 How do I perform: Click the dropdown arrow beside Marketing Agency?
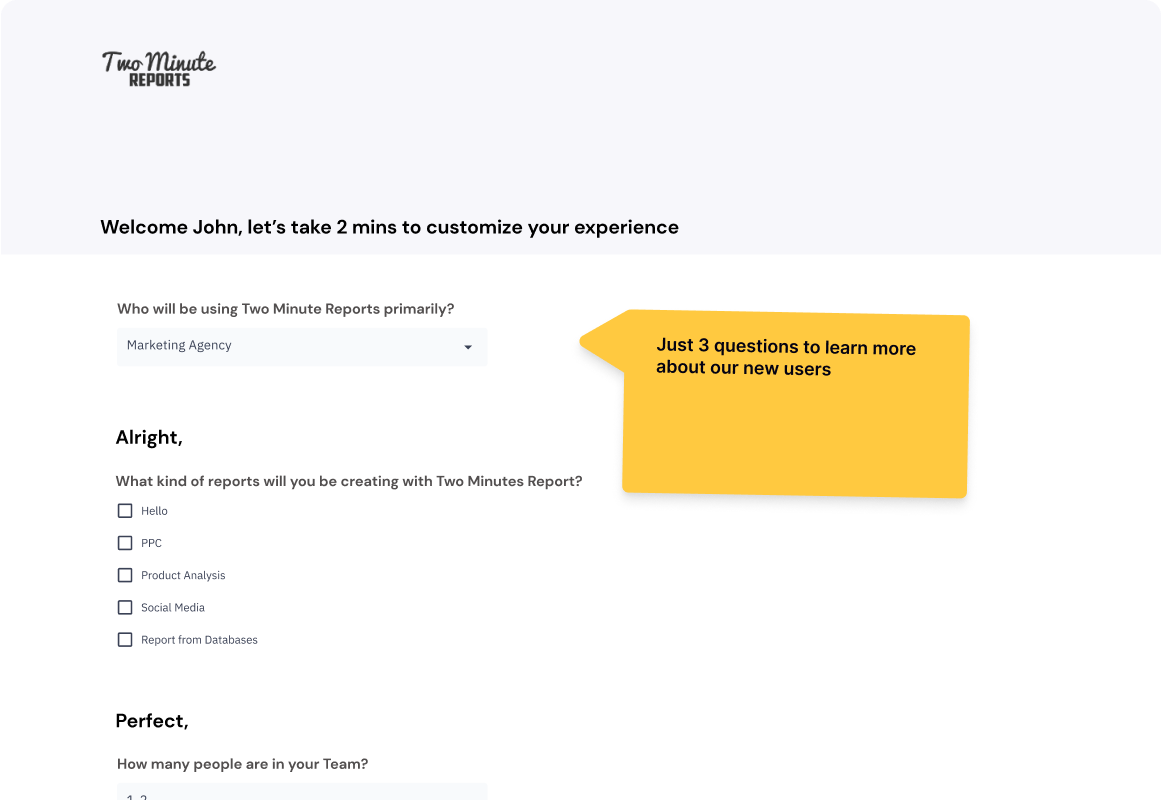[468, 347]
